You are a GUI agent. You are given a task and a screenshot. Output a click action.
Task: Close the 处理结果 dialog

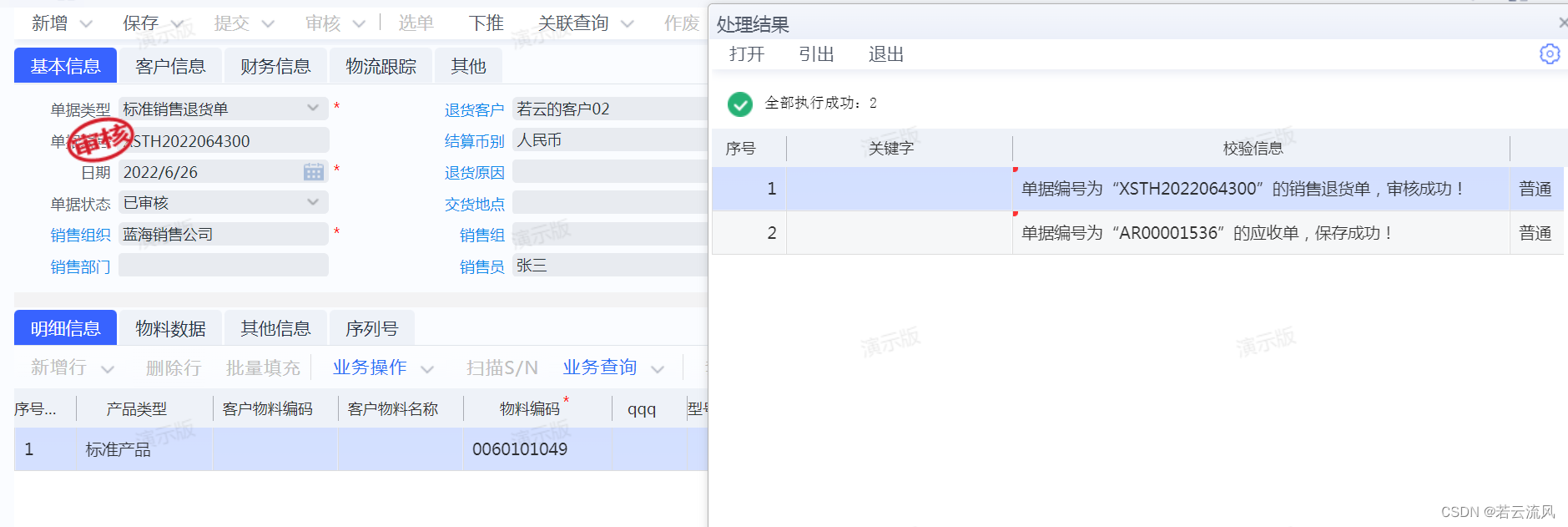(1562, 23)
